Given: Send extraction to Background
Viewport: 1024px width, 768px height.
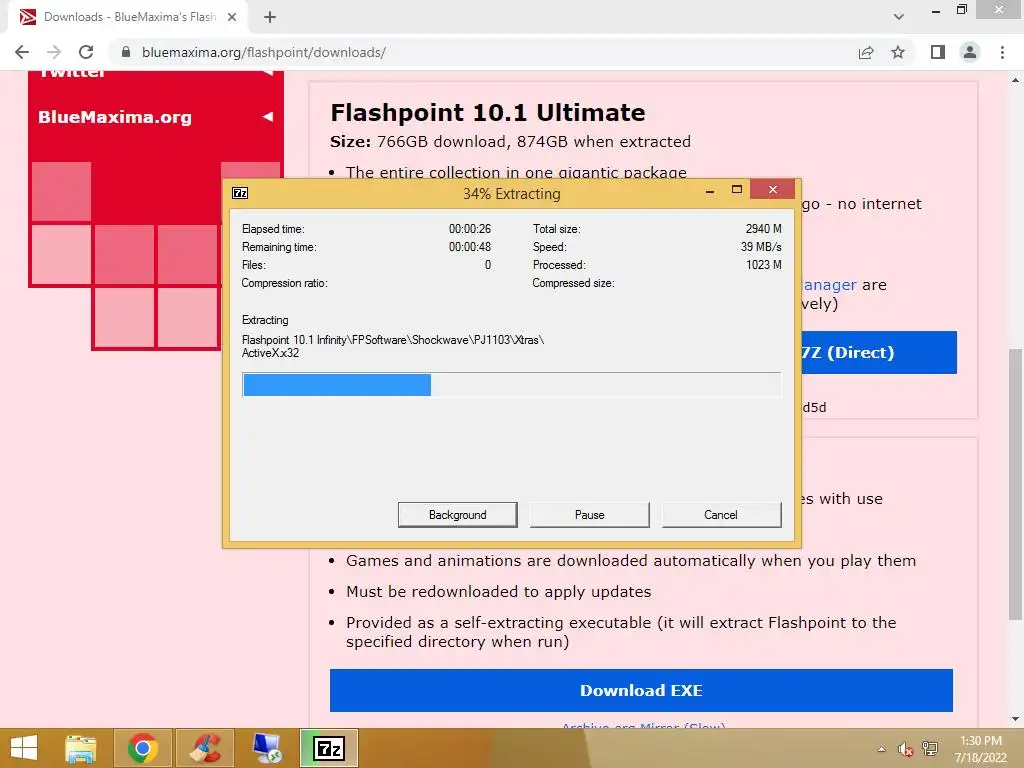Looking at the screenshot, I should pyautogui.click(x=458, y=515).
